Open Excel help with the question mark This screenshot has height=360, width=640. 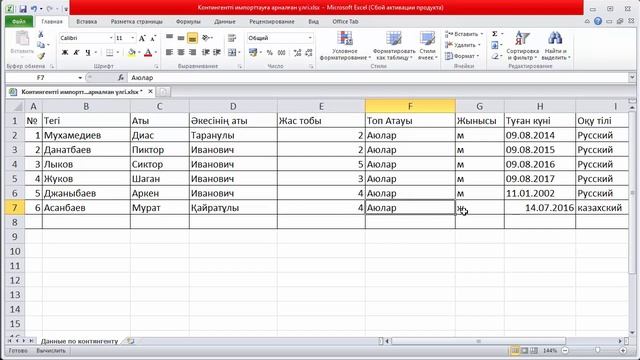[x=598, y=21]
